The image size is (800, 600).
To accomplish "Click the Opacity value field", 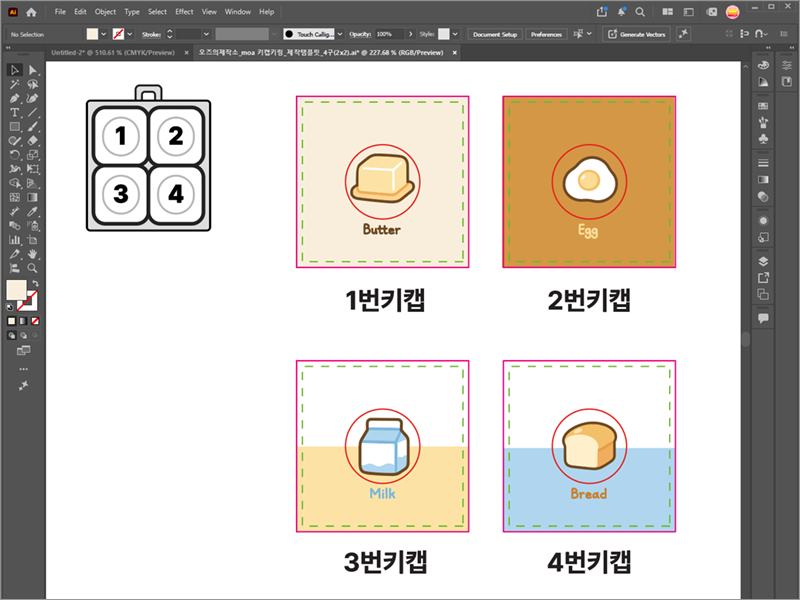I will (390, 34).
